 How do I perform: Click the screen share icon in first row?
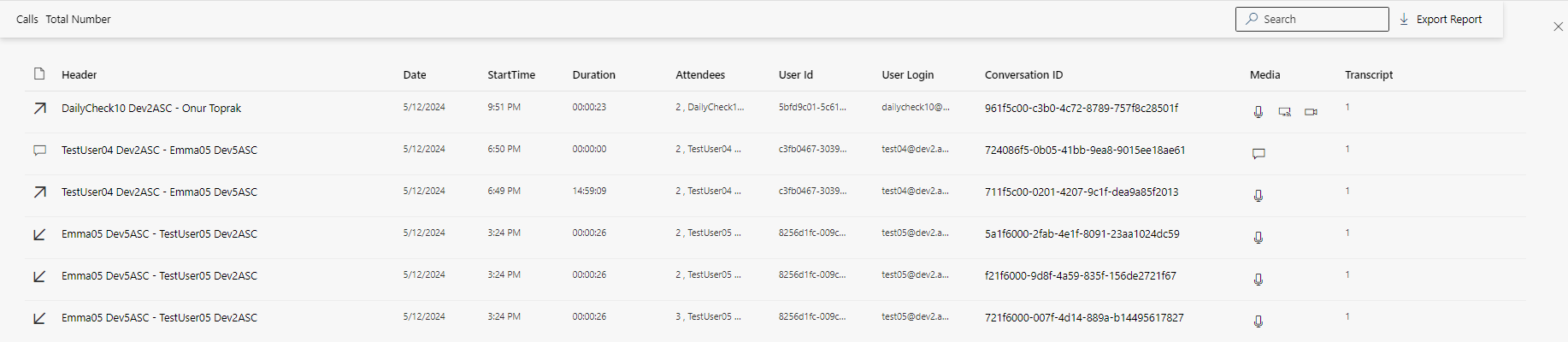[x=1284, y=112]
